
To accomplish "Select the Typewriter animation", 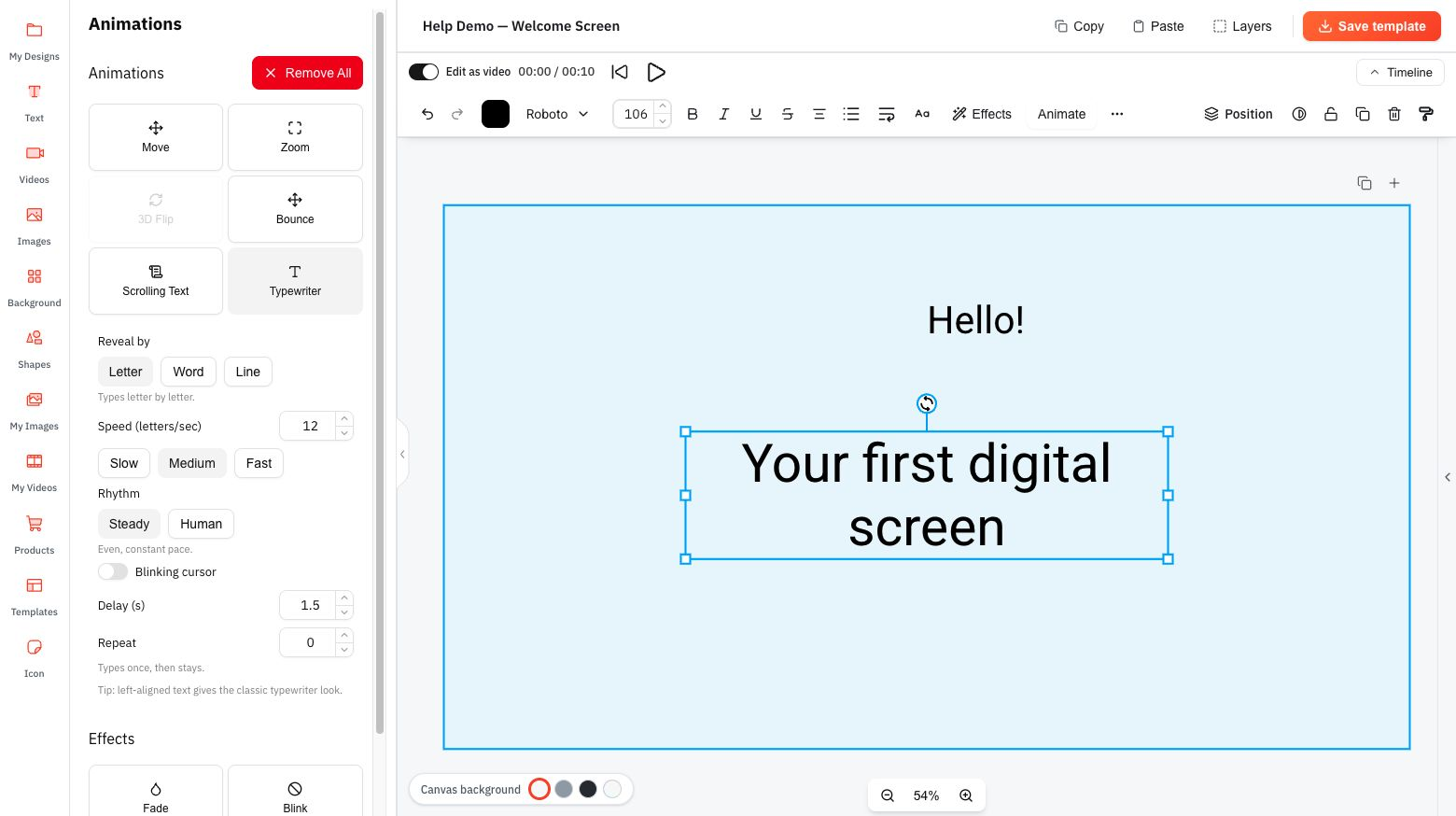I will coord(295,281).
